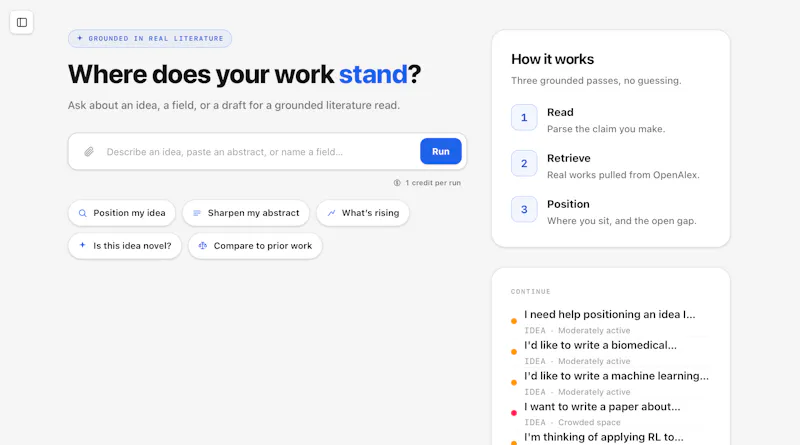Click the paperclip attach icon
This screenshot has height=445, width=800.
[x=89, y=152]
